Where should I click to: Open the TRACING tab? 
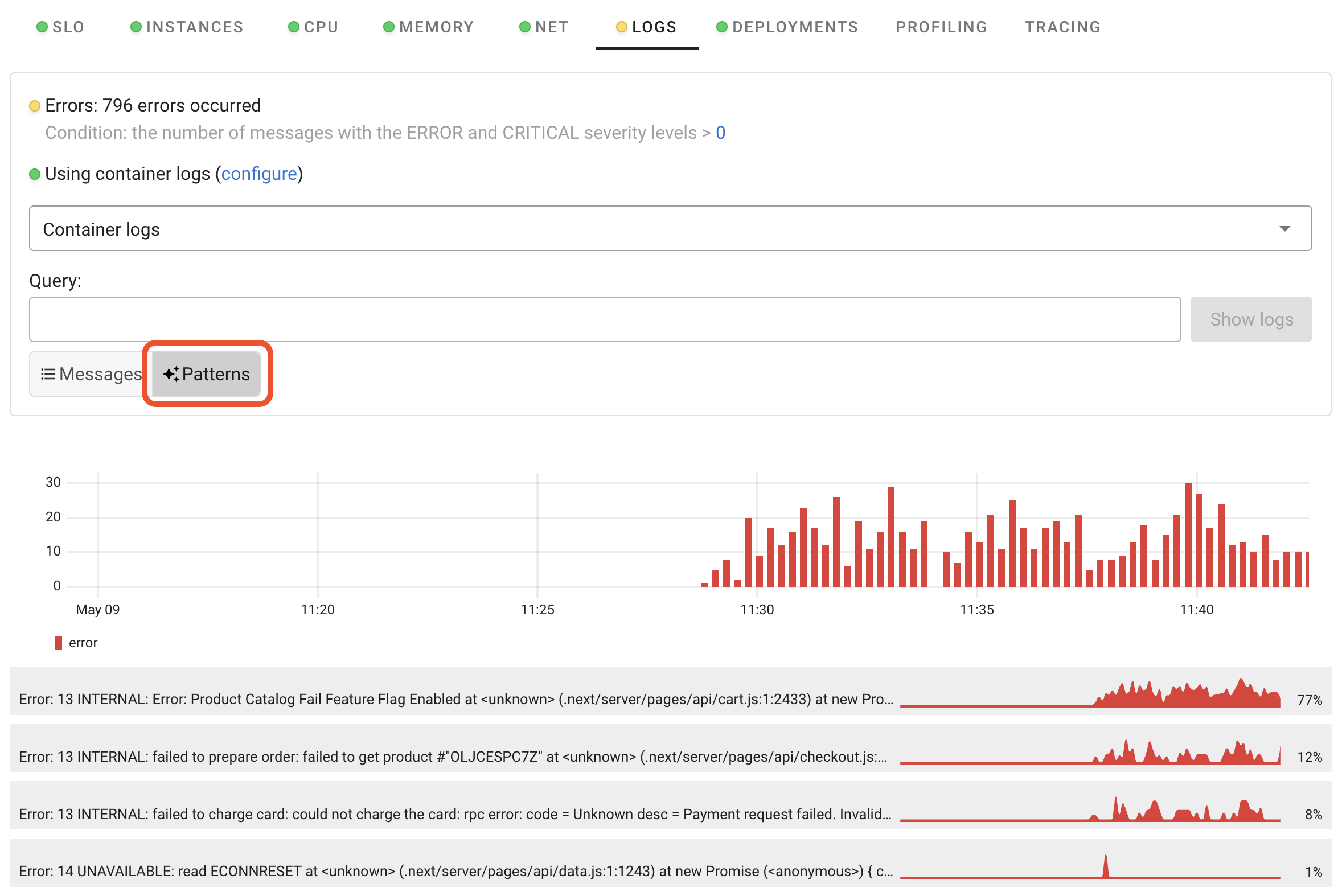point(1062,27)
